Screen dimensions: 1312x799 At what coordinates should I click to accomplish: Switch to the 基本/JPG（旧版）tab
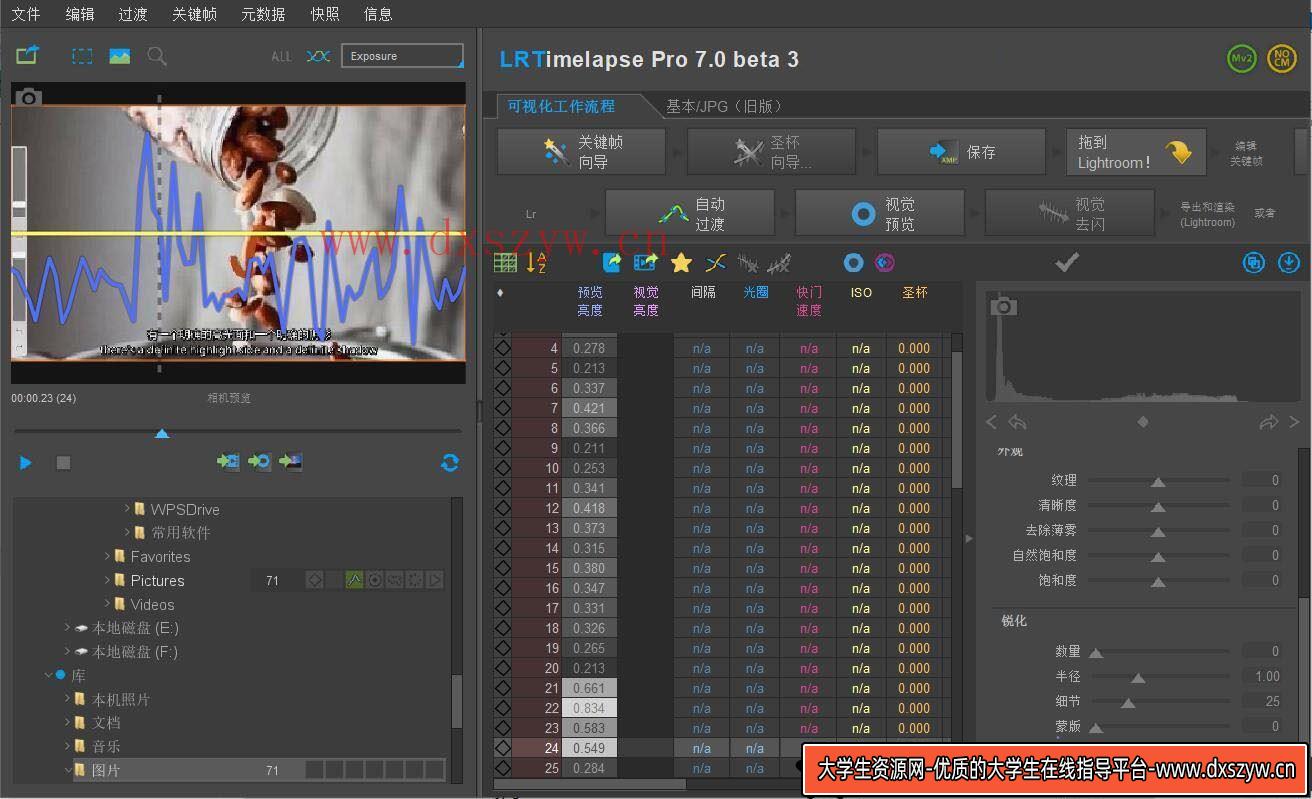coord(726,106)
